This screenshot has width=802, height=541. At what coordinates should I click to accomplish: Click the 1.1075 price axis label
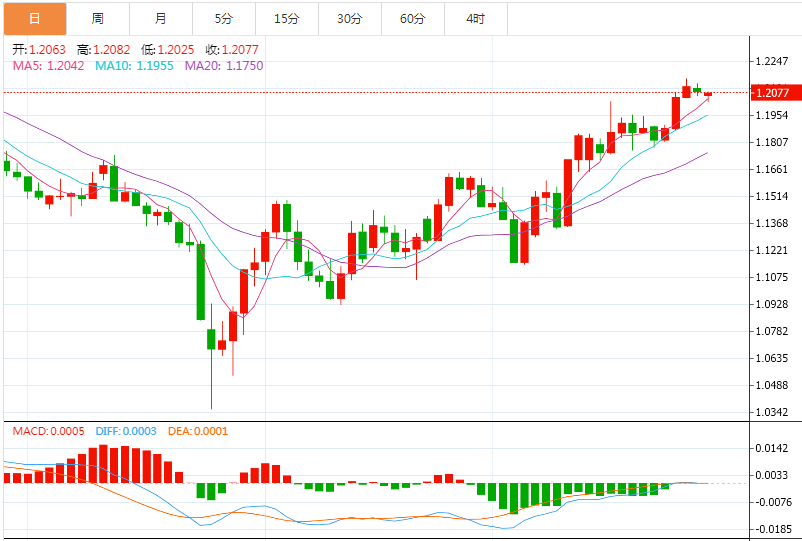772,277
